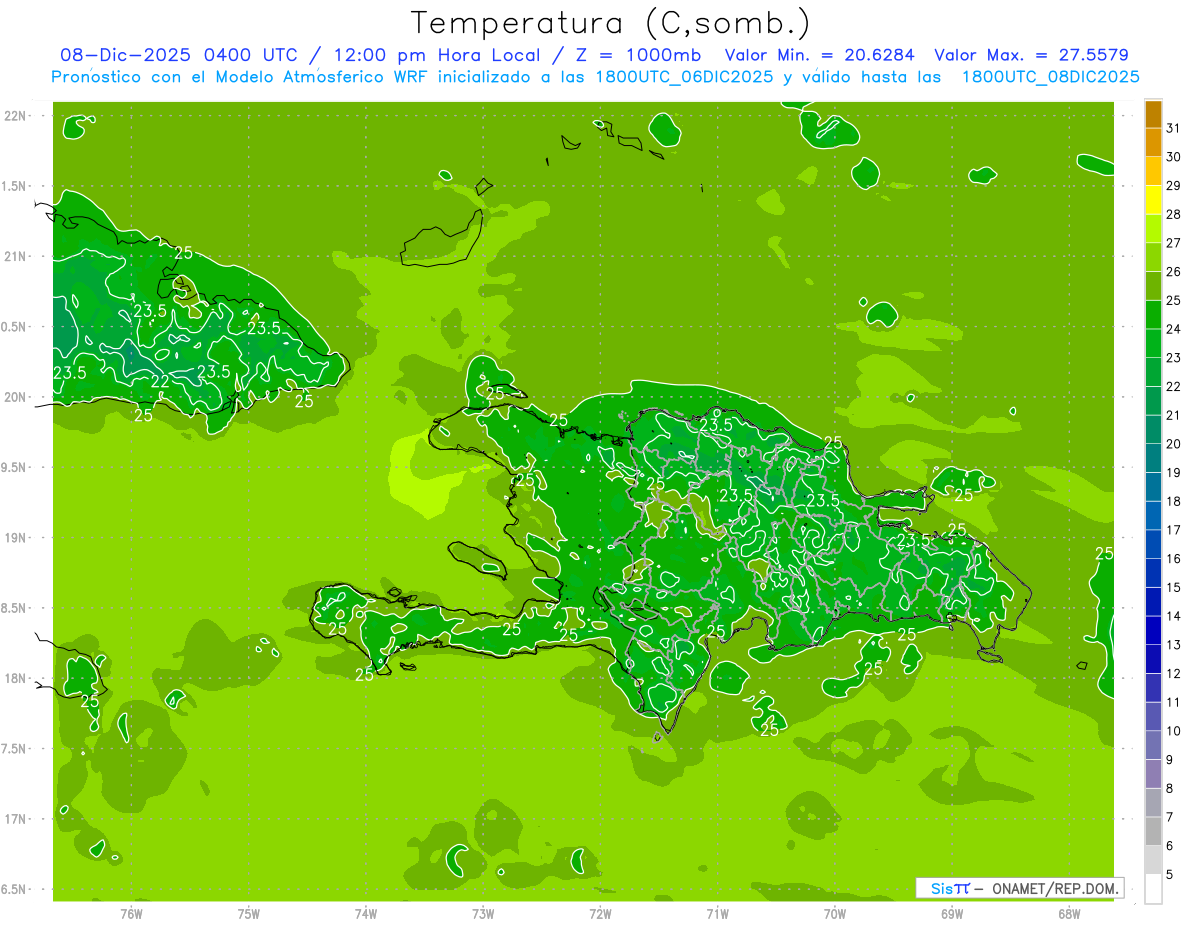Click the 22N latitude axis label
Viewport: 1200px width, 927px height.
(16, 116)
